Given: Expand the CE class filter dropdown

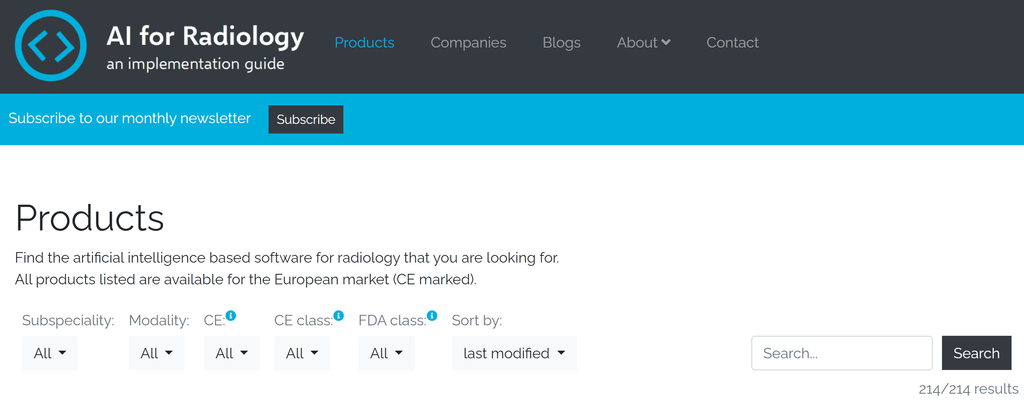Looking at the screenshot, I should coord(302,353).
